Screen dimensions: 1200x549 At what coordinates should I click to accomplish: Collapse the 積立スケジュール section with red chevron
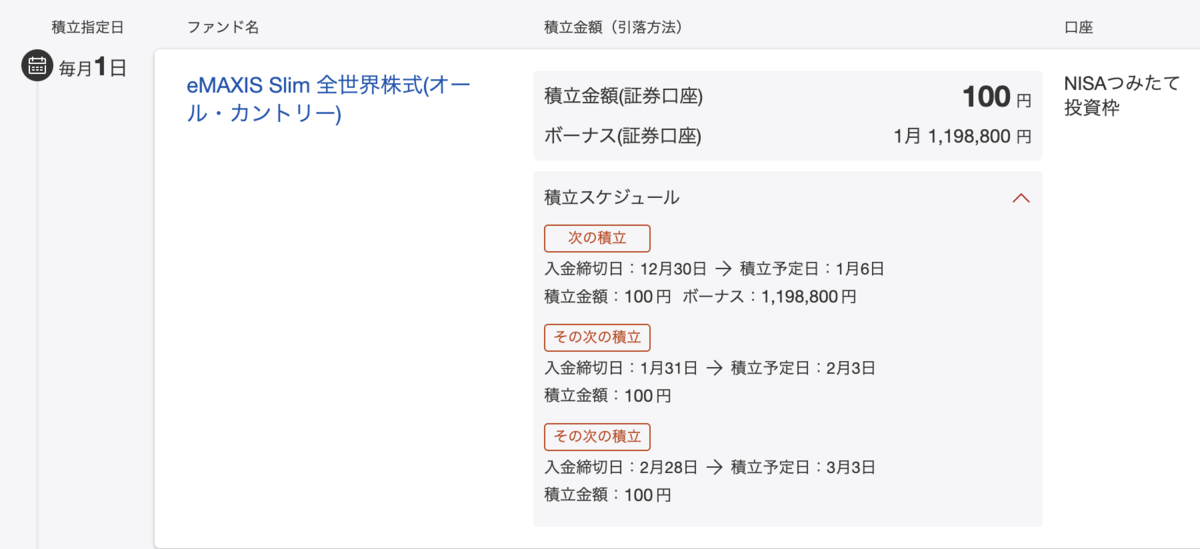(1020, 198)
